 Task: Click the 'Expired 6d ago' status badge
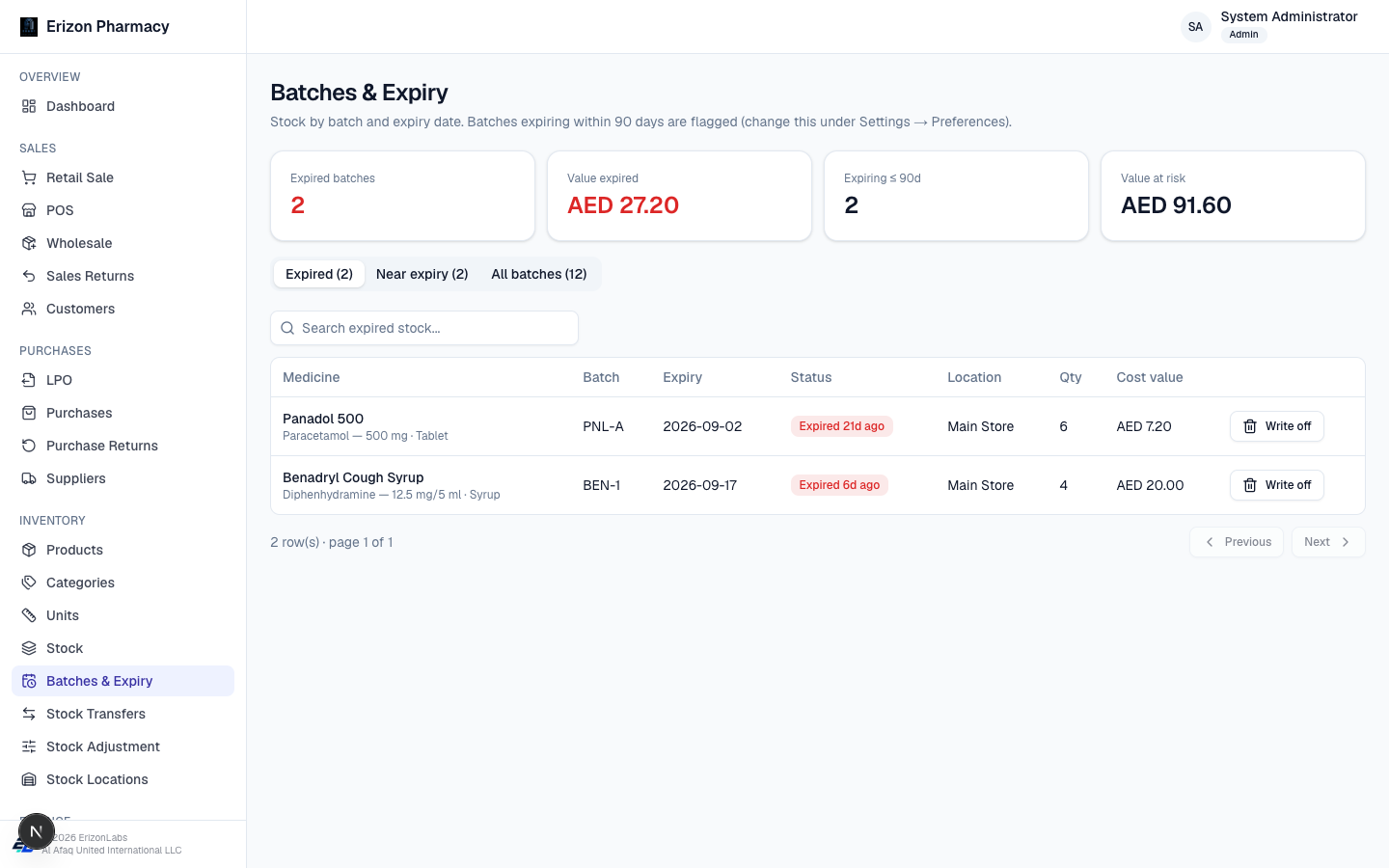pos(839,485)
